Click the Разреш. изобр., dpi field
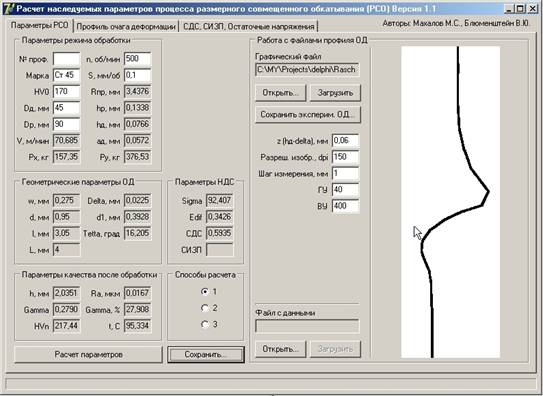This screenshot has width=543, height=396. tap(345, 157)
